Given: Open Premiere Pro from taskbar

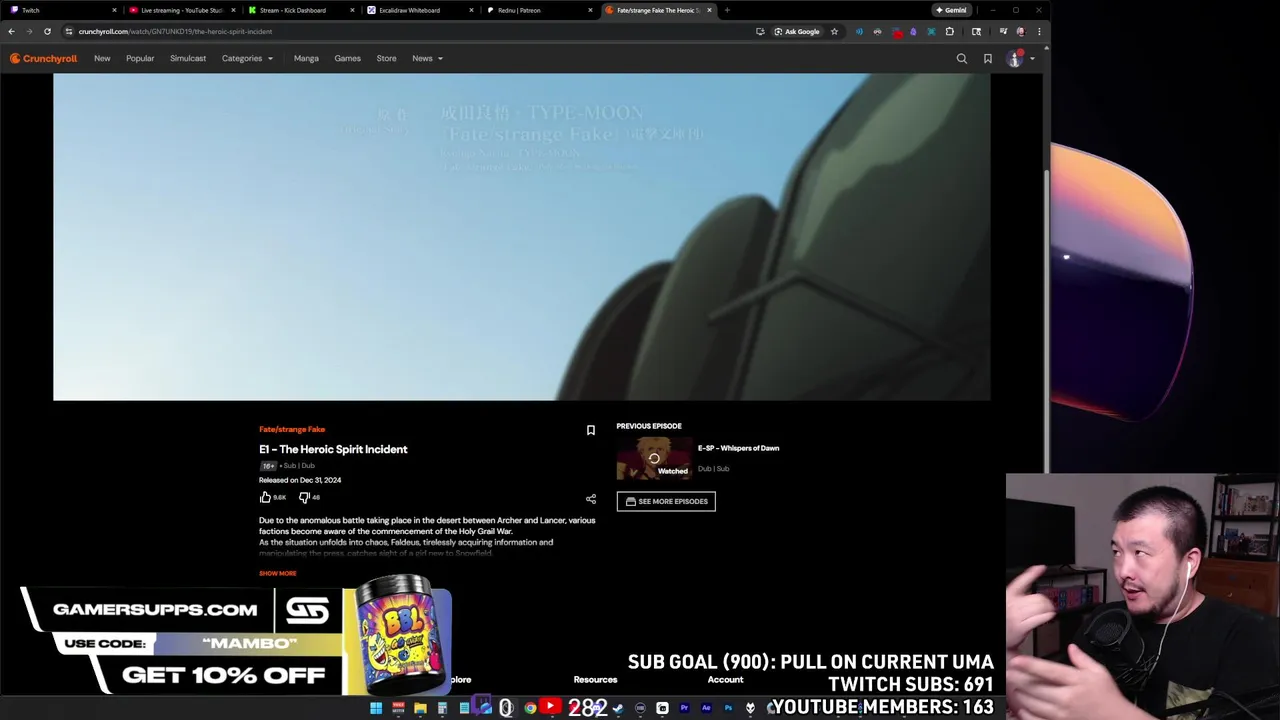Looking at the screenshot, I should 684,708.
